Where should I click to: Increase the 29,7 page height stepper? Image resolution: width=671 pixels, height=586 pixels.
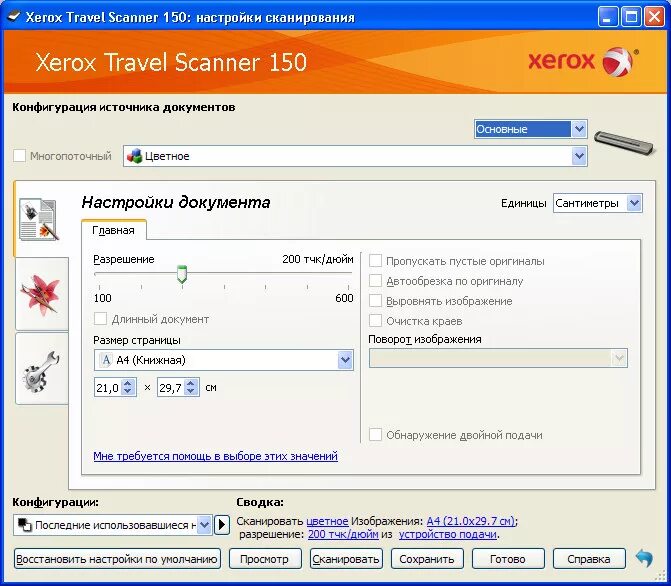[191, 383]
